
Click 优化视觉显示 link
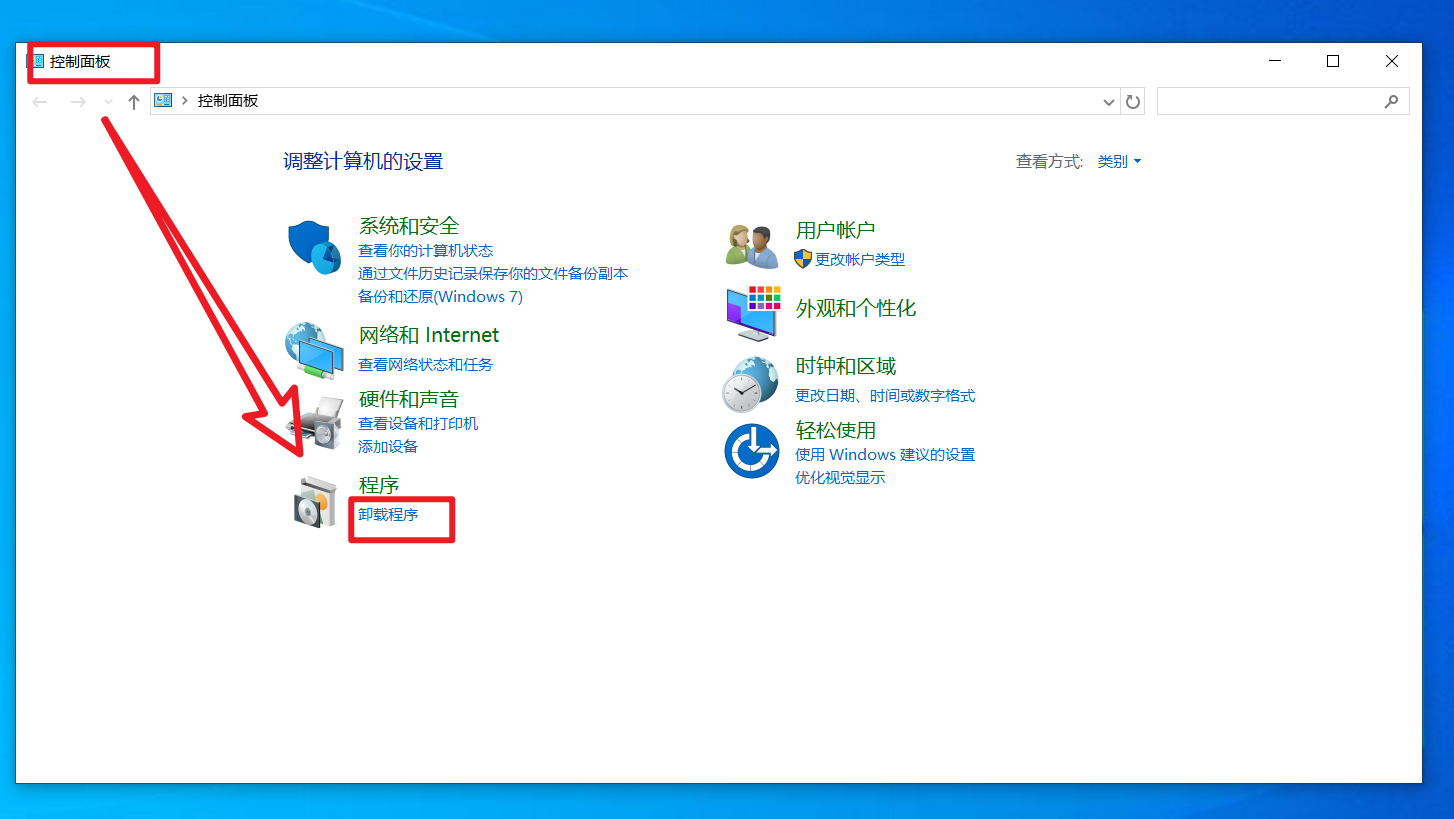(x=840, y=478)
